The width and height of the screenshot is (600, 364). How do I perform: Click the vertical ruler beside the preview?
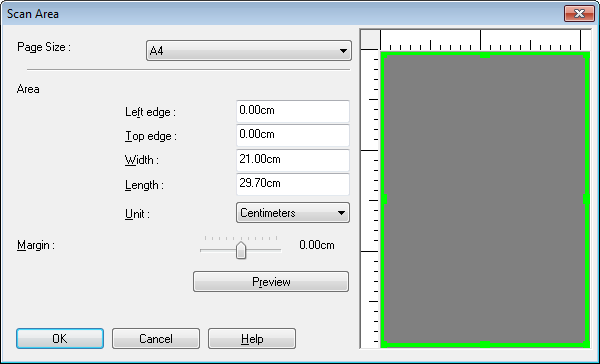[370, 199]
